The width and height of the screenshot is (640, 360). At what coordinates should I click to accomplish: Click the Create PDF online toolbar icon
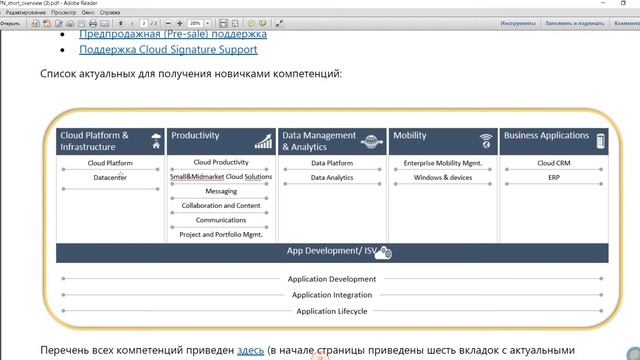36,24
